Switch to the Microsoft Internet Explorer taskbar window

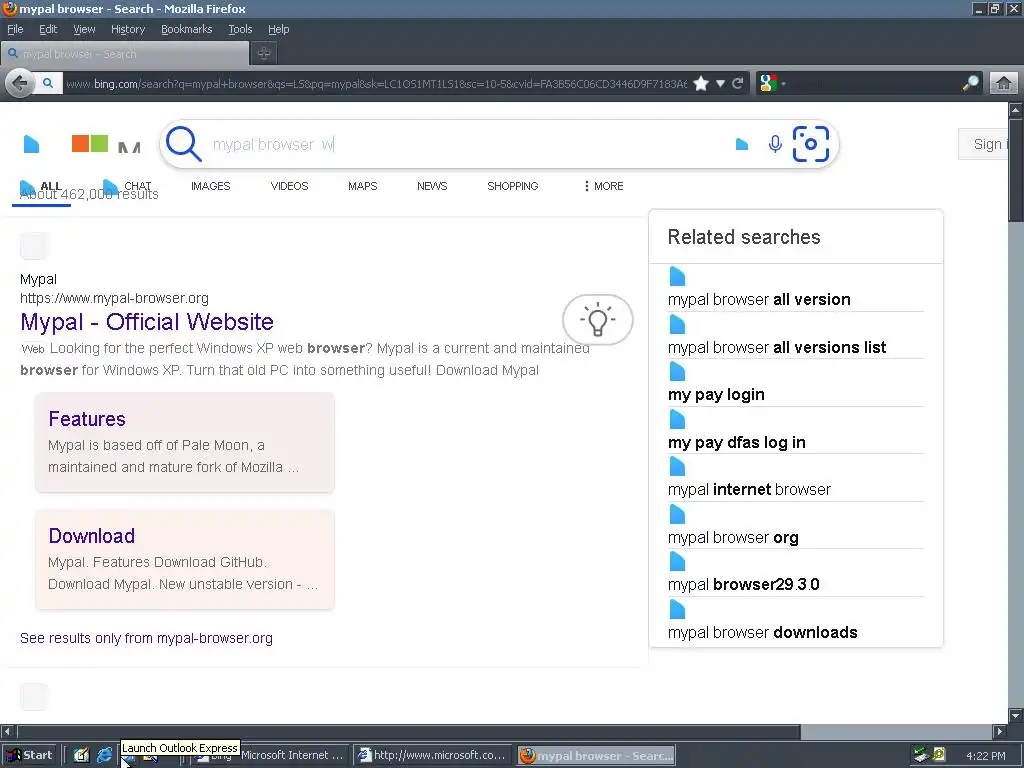point(269,756)
